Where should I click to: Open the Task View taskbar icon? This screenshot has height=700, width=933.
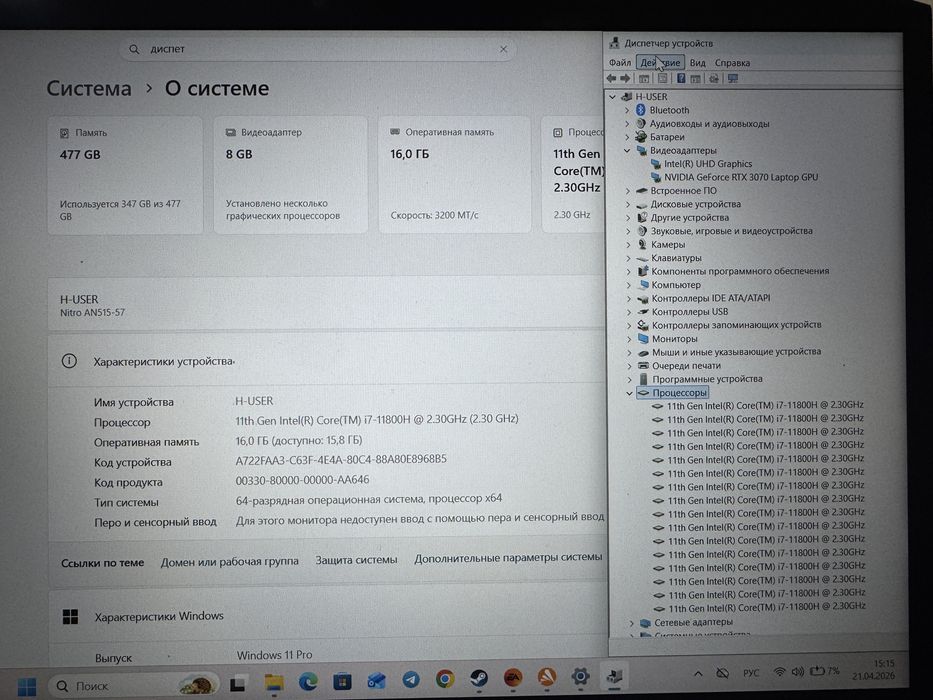click(x=238, y=685)
